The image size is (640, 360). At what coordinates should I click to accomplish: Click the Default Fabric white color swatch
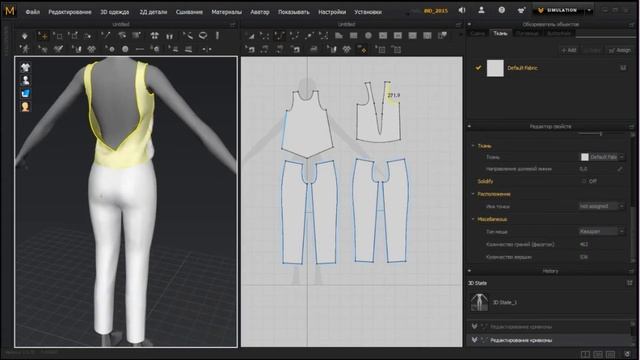[x=495, y=68]
